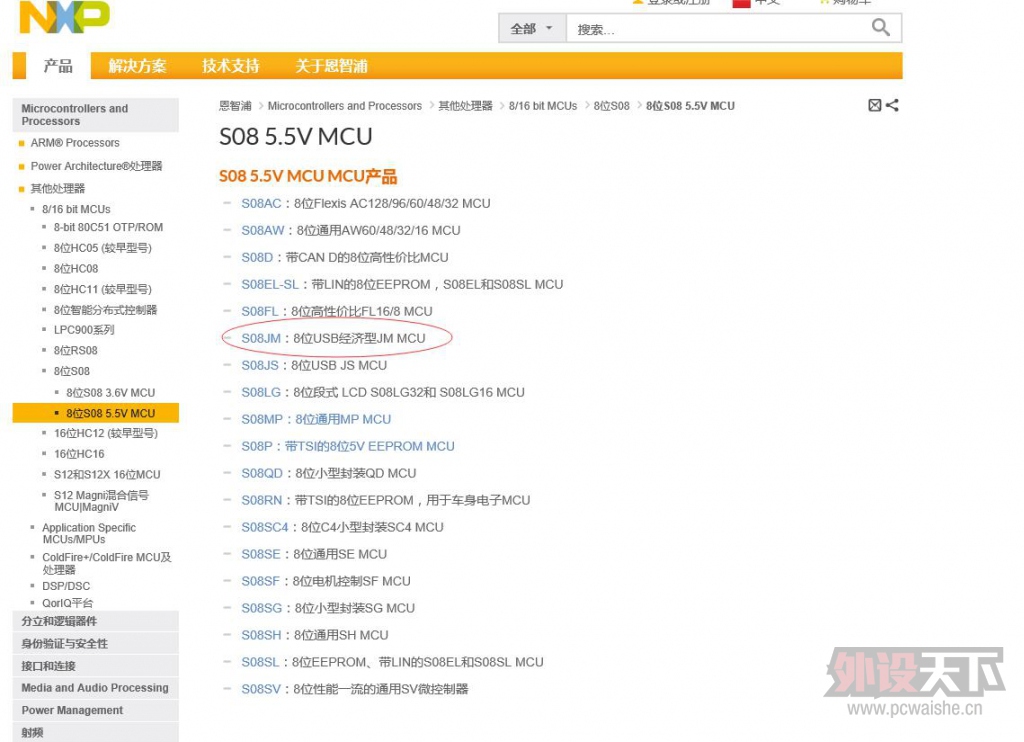Screen dimensions: 1024x742
Task: Select Microcontrollers and Processors sidebar header
Action: pos(95,115)
